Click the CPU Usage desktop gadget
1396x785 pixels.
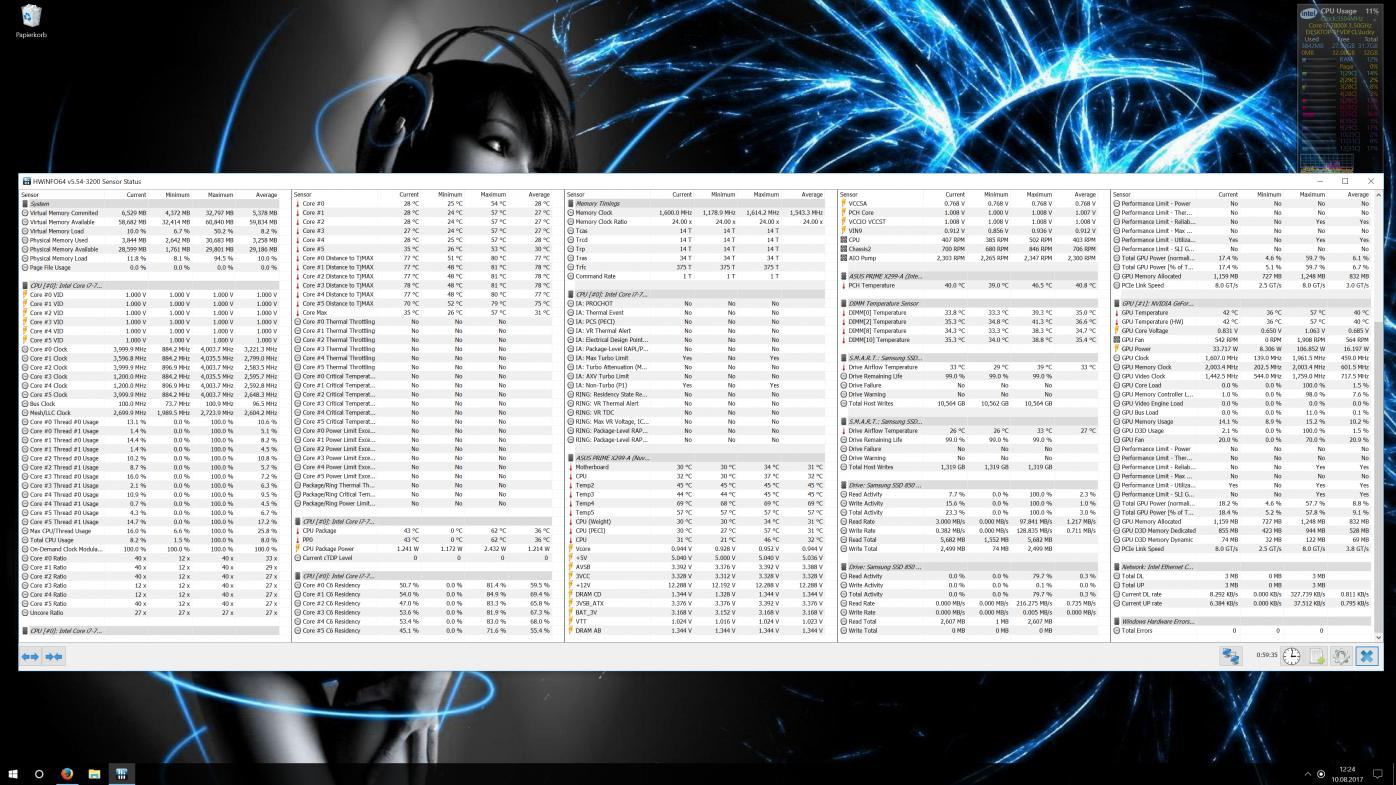click(x=1340, y=88)
